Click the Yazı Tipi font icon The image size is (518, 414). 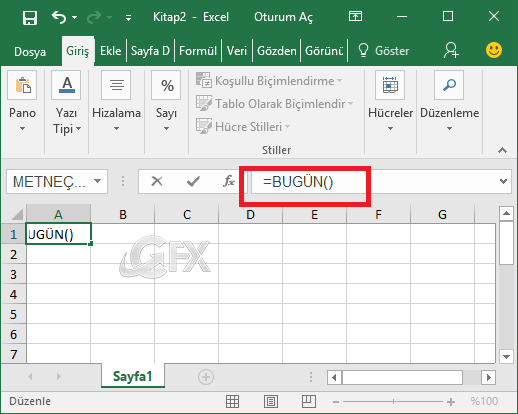66,85
